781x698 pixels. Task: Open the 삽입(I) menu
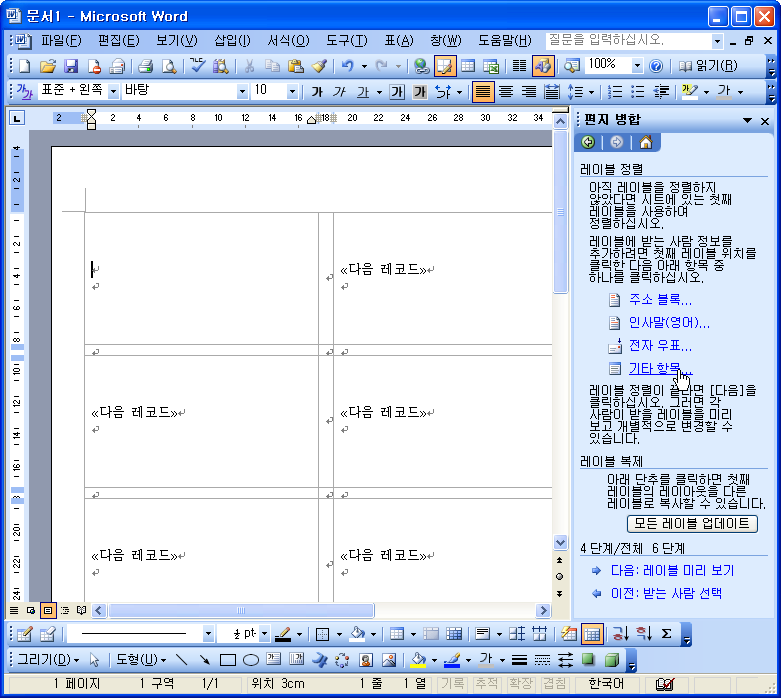233,40
